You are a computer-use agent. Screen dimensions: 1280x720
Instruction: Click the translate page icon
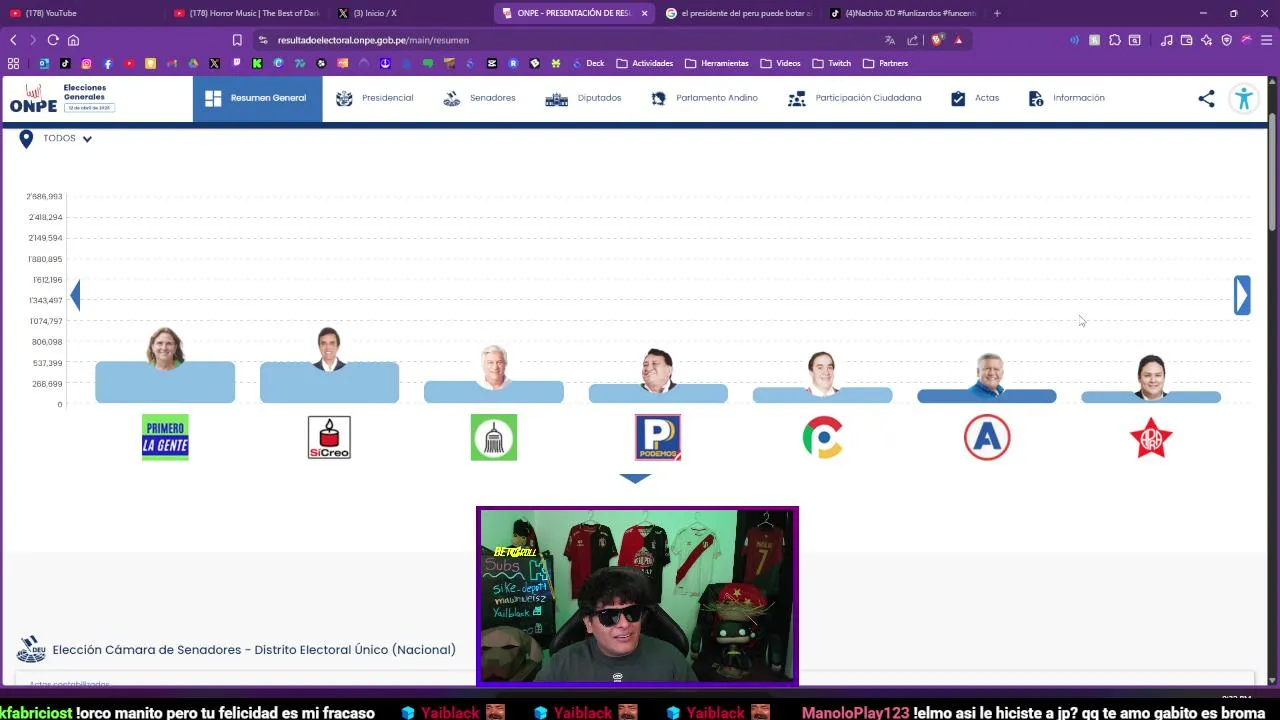pyautogui.click(x=889, y=40)
